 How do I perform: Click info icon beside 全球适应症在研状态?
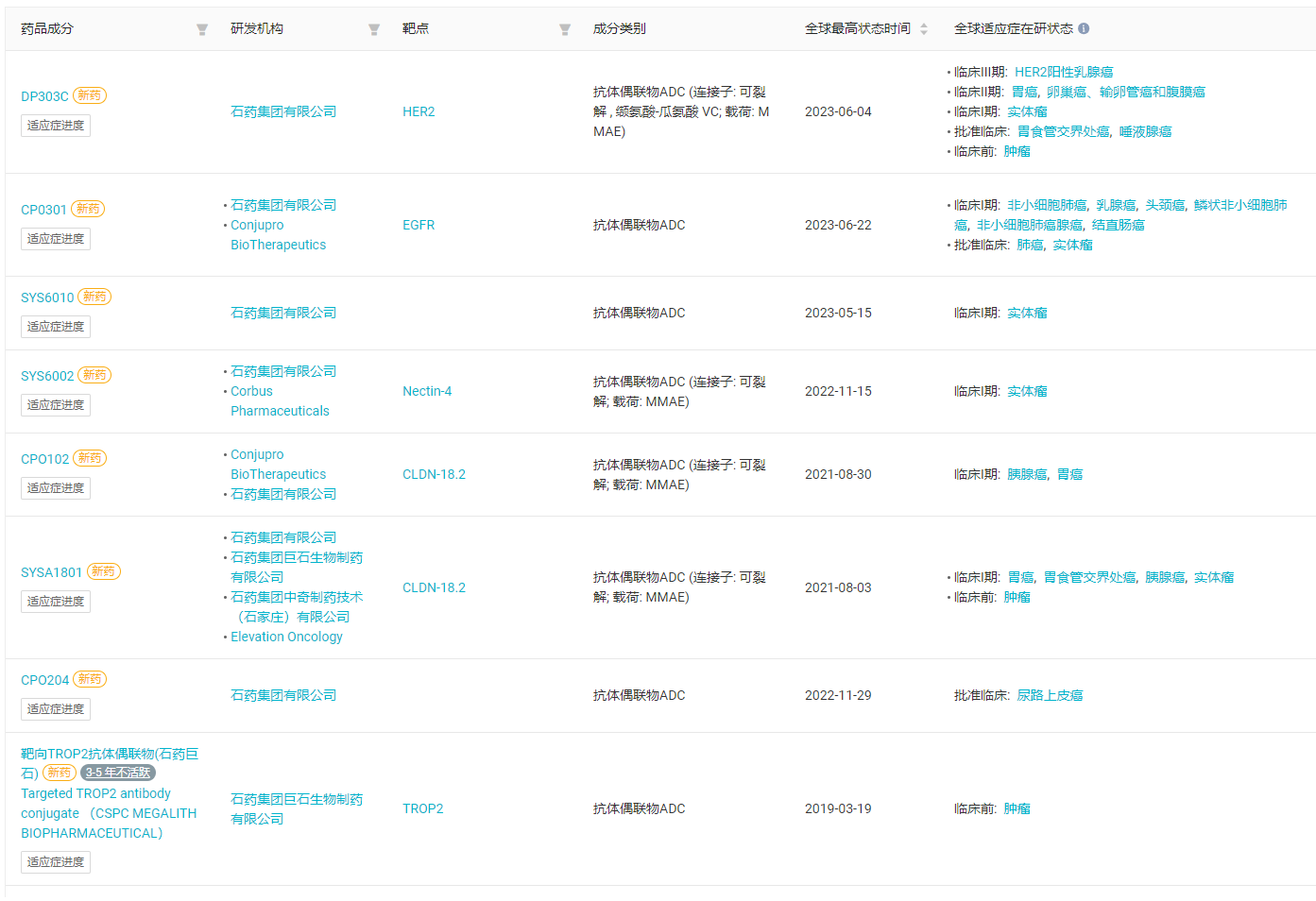click(1084, 28)
